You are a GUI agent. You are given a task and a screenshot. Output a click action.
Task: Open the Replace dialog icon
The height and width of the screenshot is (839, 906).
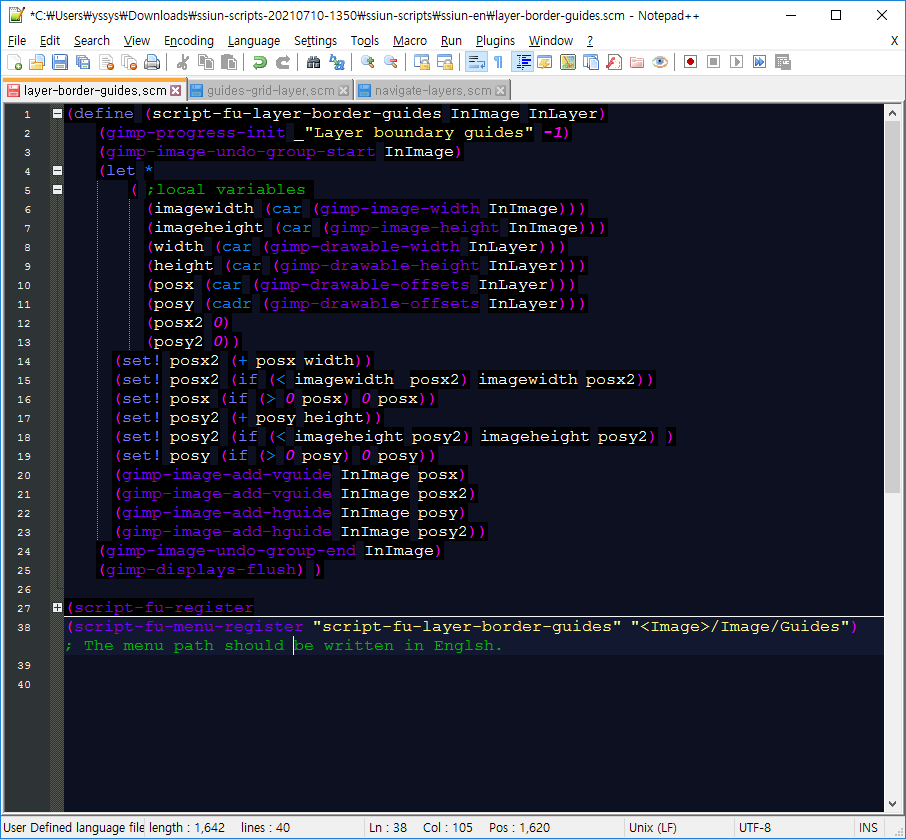click(x=336, y=62)
